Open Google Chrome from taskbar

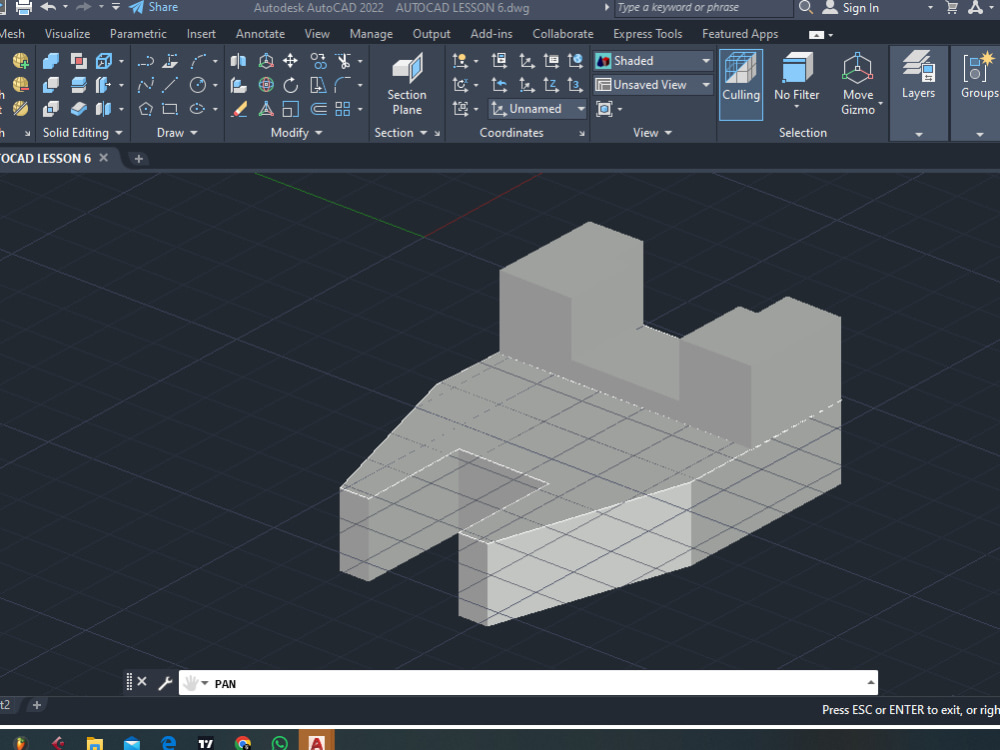243,743
